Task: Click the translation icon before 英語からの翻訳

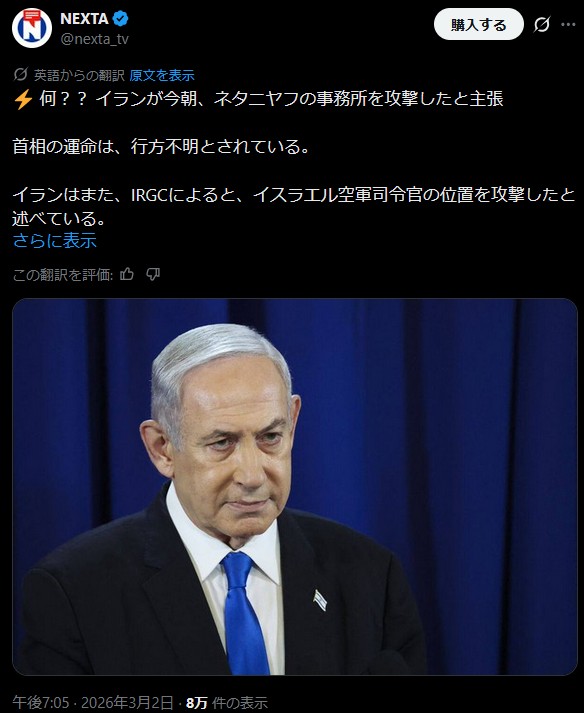Action: (21, 74)
